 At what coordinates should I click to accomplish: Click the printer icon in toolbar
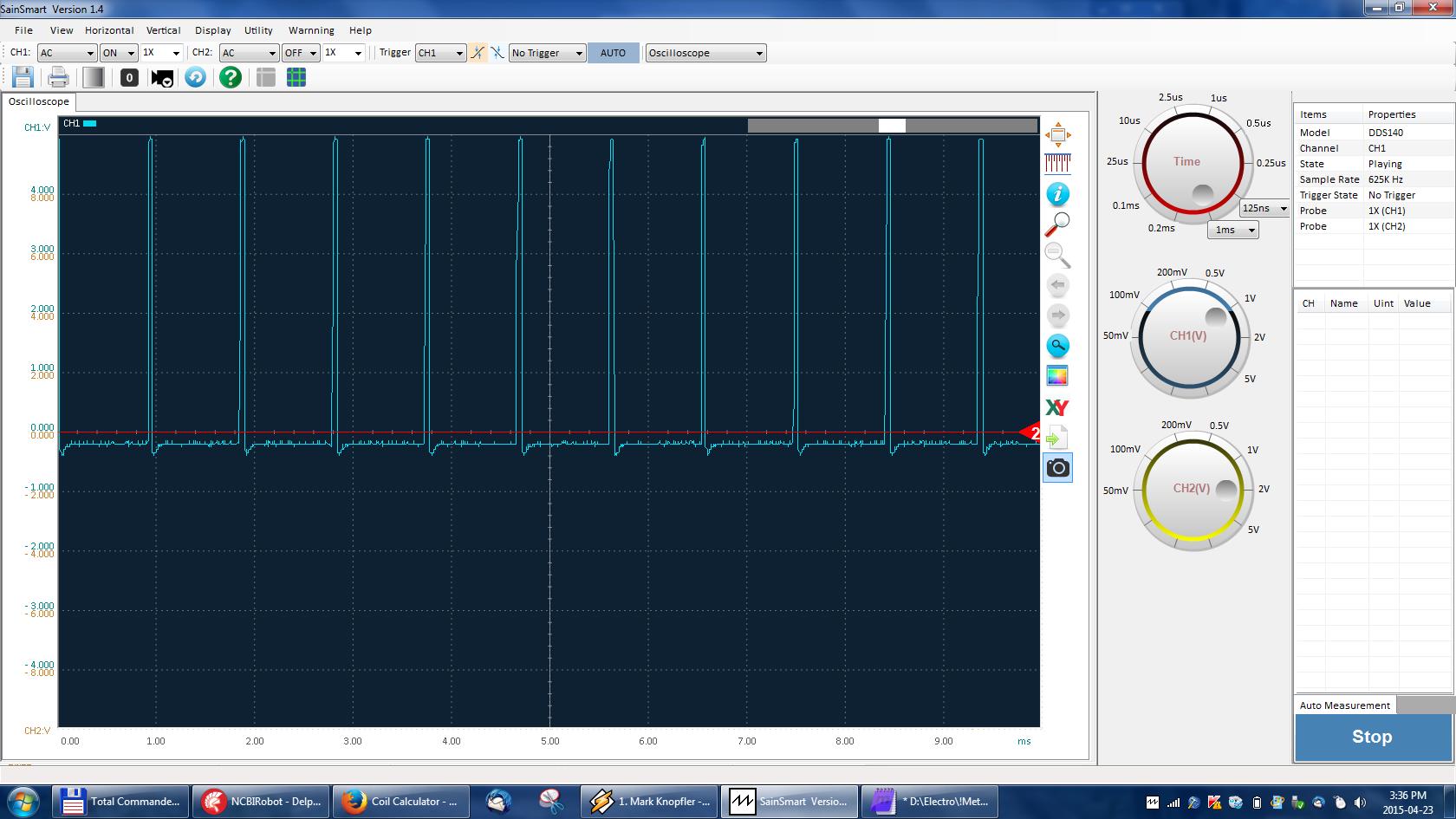click(x=58, y=78)
